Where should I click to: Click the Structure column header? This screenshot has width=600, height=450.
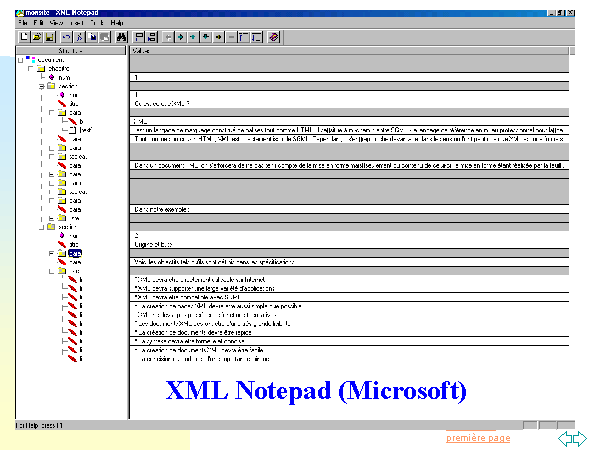pos(70,49)
